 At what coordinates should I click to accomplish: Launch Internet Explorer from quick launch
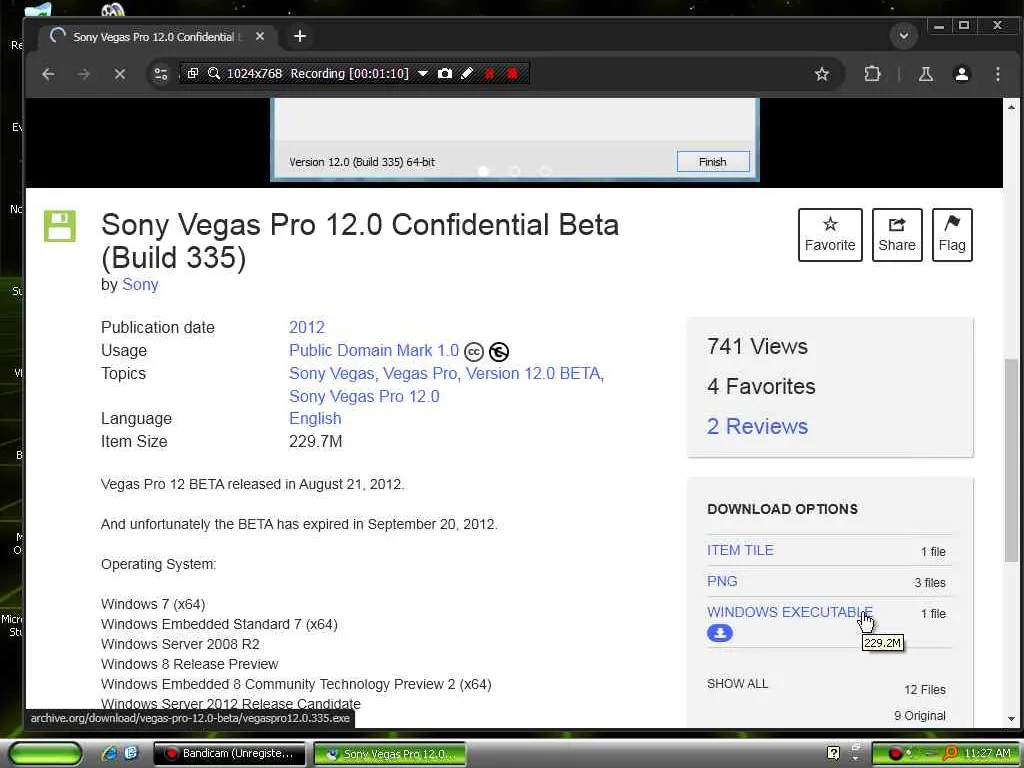tap(109, 754)
